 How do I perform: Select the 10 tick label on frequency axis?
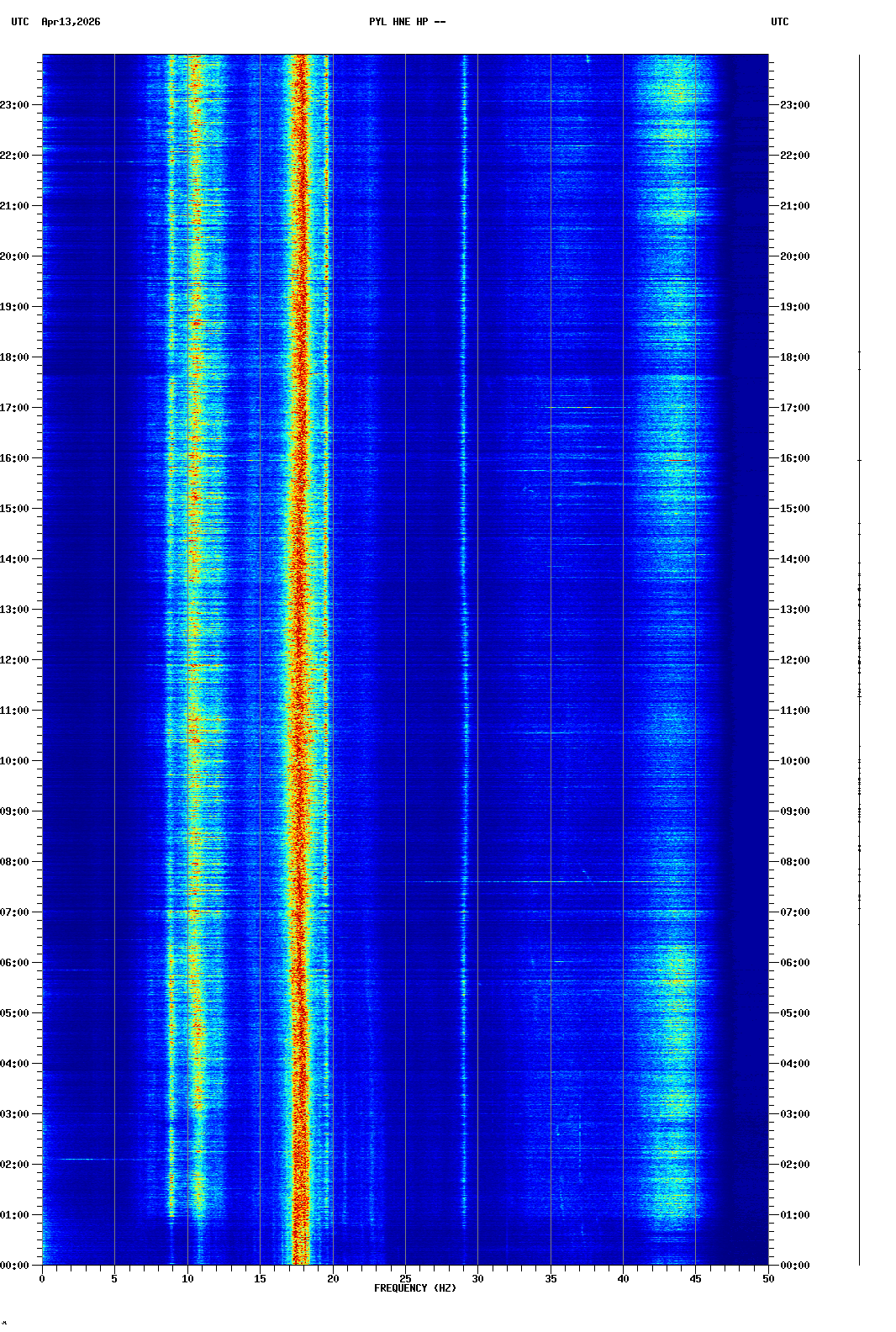(x=187, y=1279)
